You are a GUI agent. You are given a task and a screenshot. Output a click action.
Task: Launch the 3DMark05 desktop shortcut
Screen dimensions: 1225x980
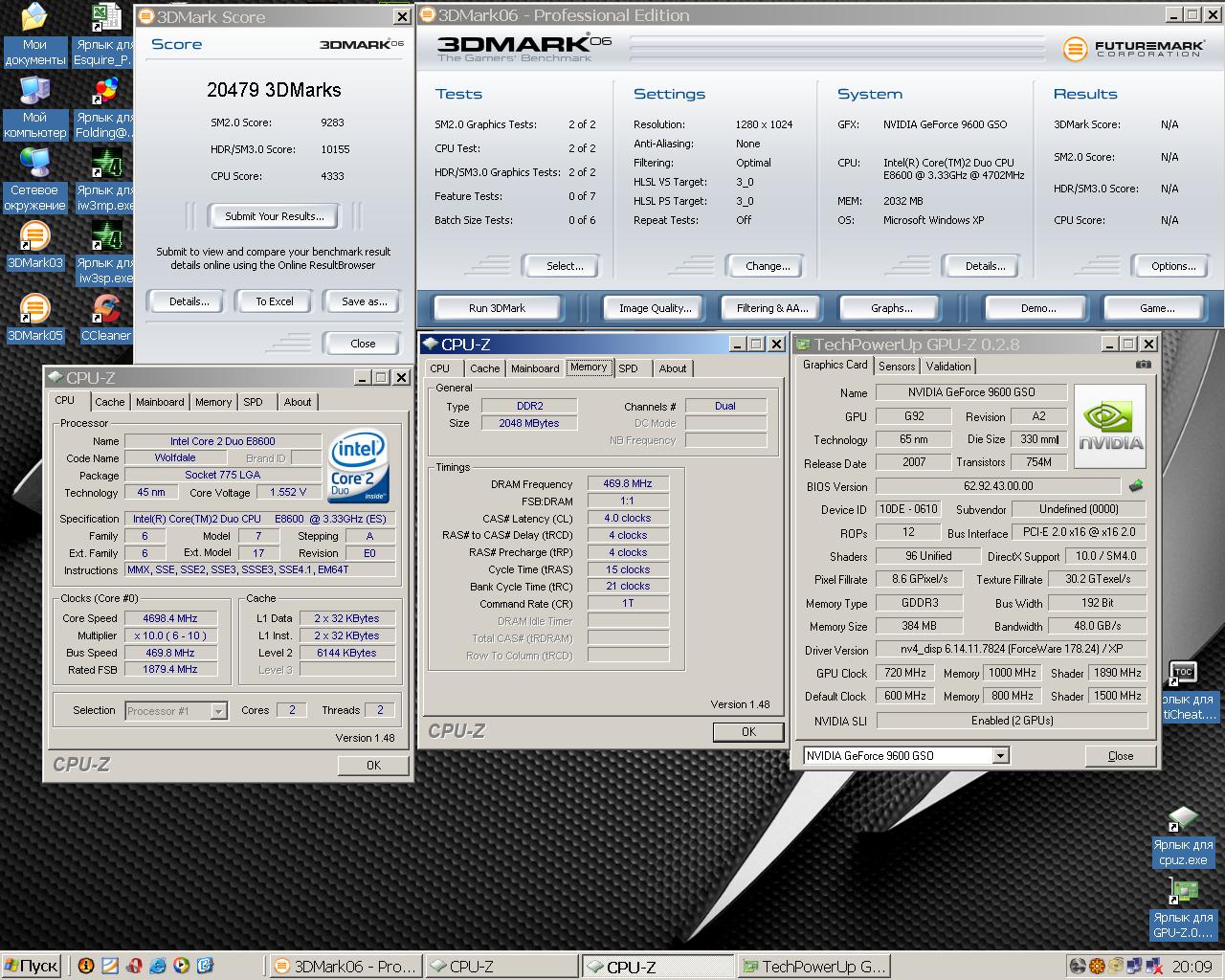tap(34, 319)
